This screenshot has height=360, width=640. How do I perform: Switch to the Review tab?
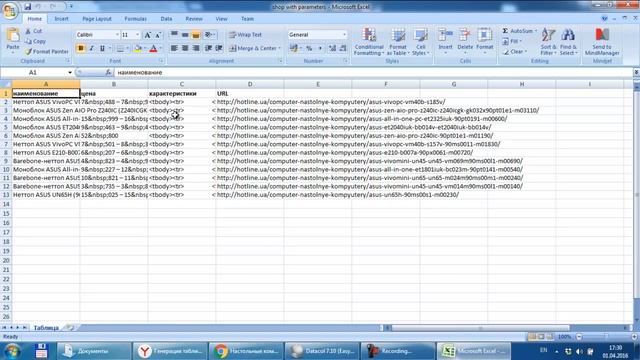click(x=194, y=19)
